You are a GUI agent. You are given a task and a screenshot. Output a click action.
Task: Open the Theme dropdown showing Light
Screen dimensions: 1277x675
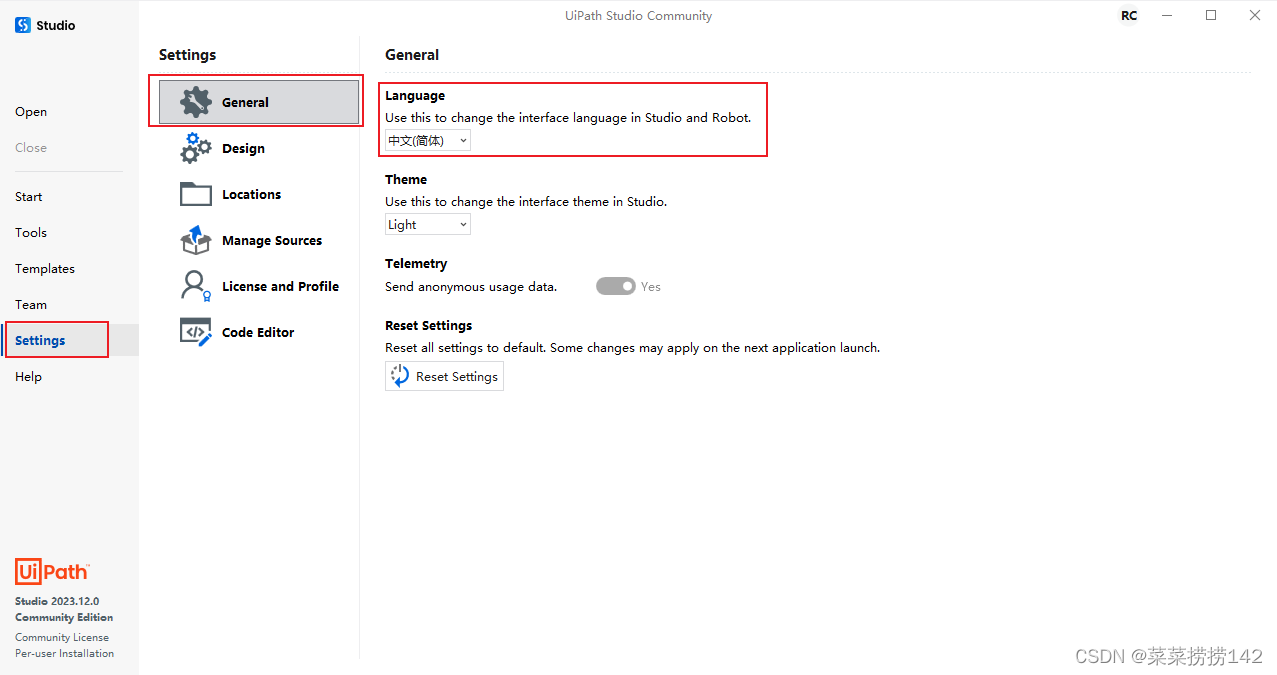coord(428,225)
